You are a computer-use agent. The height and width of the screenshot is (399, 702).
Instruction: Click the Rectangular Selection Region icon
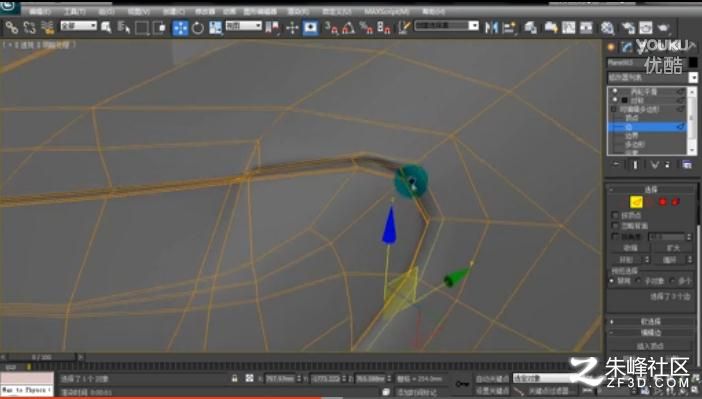pos(141,28)
